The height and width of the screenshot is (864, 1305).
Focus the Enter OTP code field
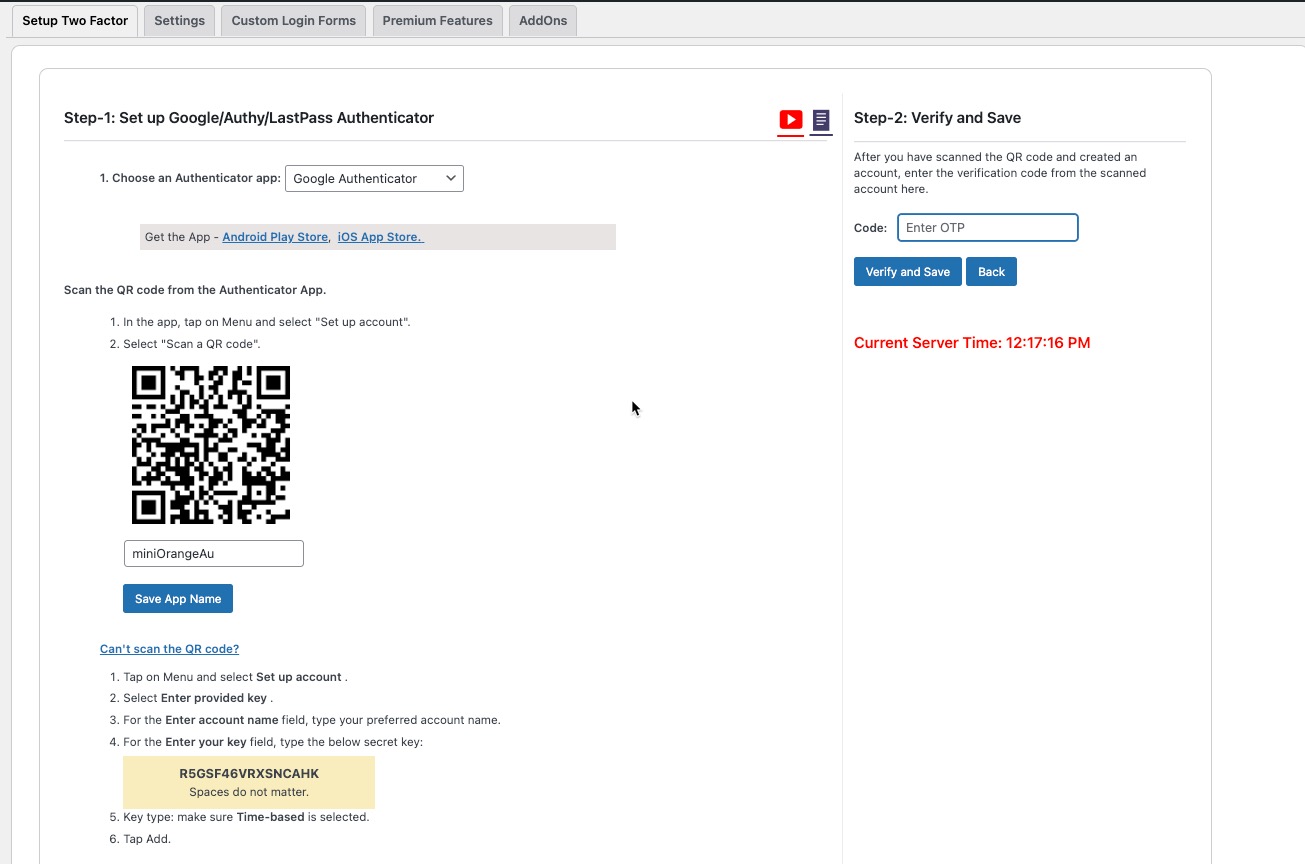[x=987, y=228]
